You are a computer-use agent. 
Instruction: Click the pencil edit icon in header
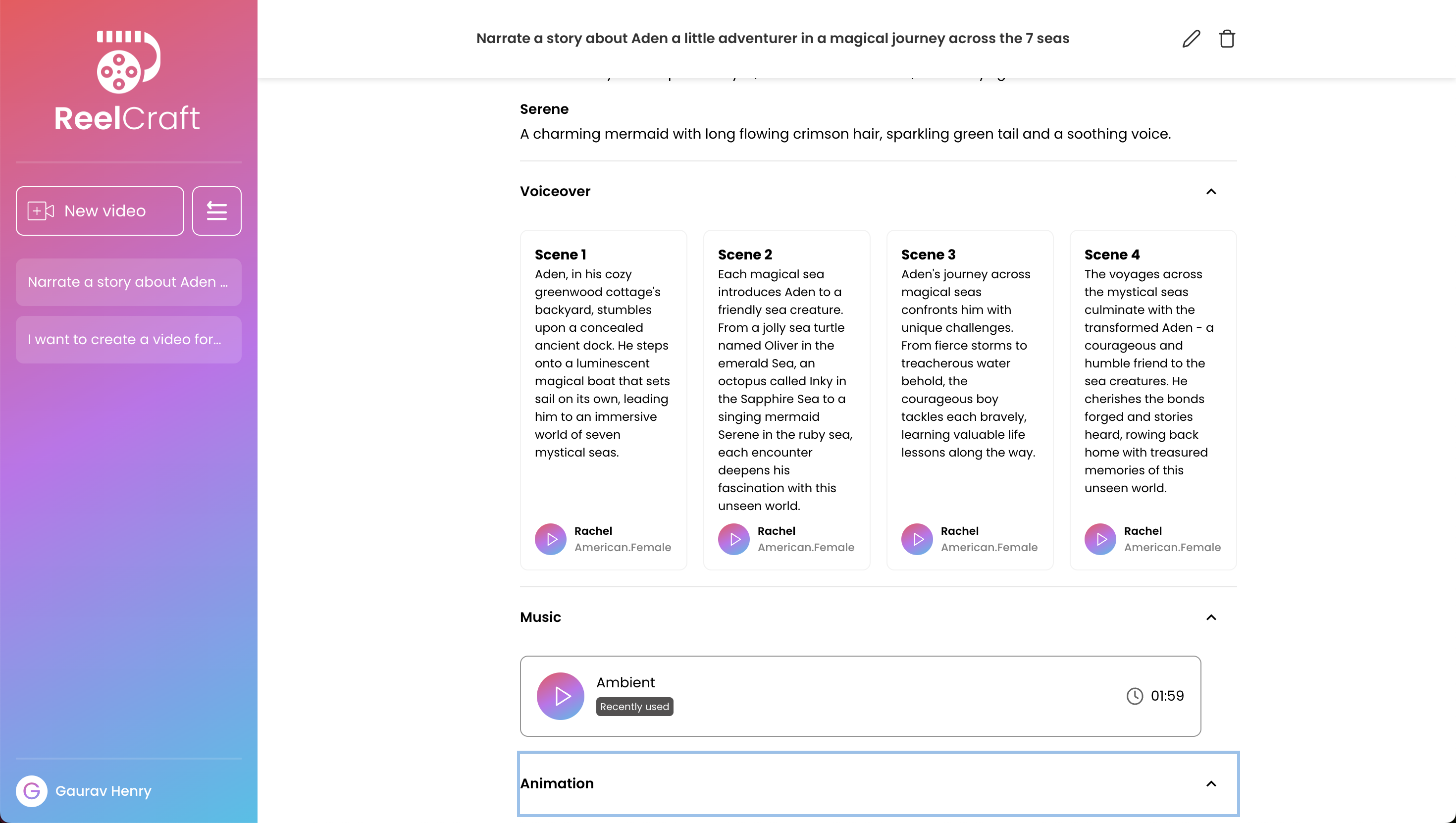(1191, 39)
